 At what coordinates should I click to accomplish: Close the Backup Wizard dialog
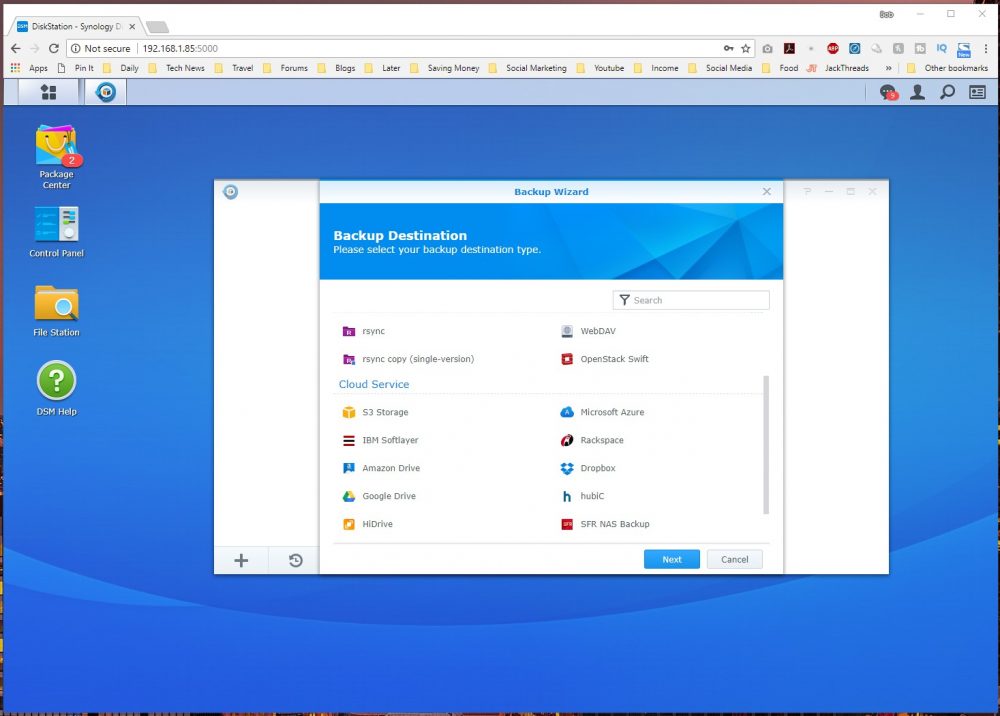767,191
